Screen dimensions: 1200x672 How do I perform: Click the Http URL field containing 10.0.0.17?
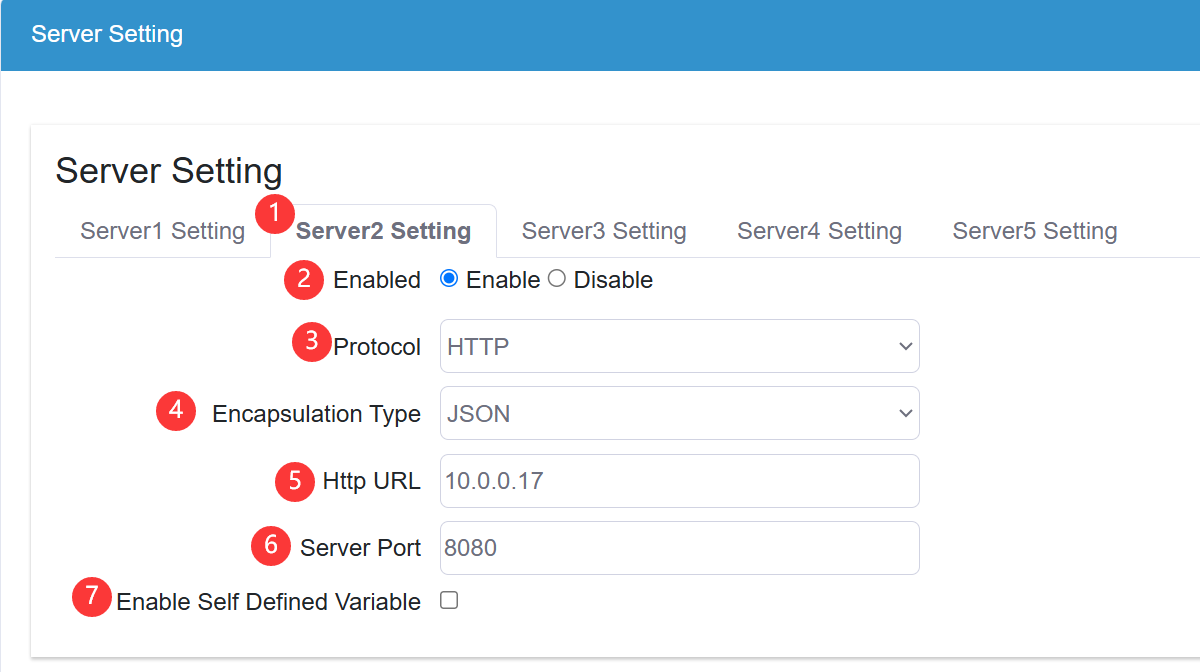(x=680, y=481)
